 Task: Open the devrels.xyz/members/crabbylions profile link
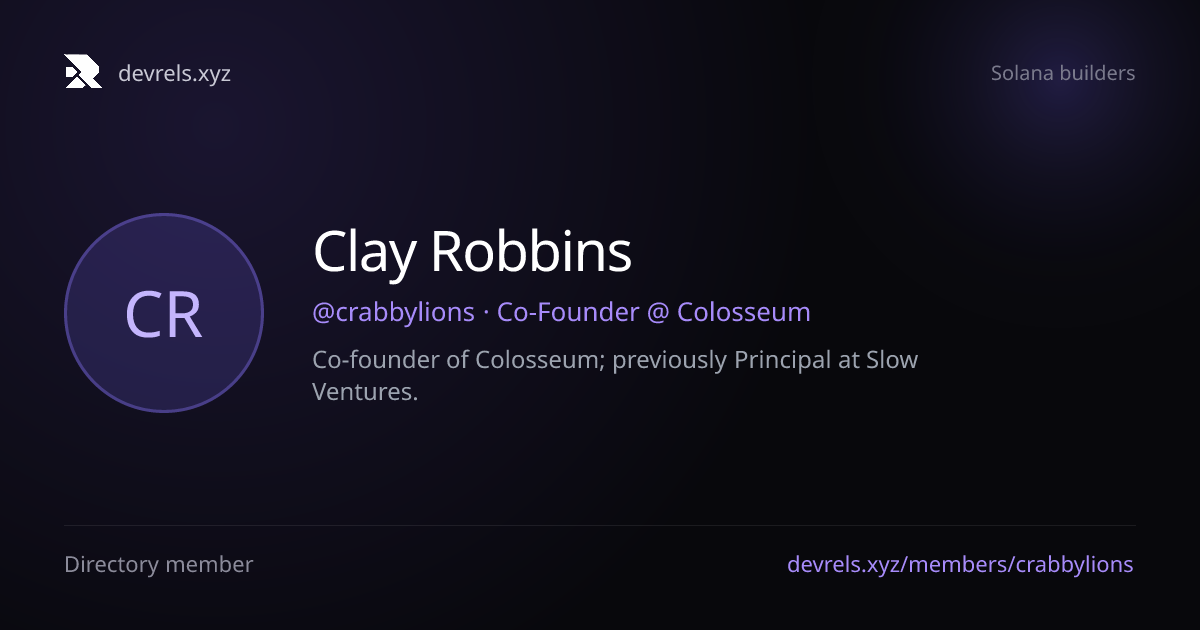click(x=960, y=564)
